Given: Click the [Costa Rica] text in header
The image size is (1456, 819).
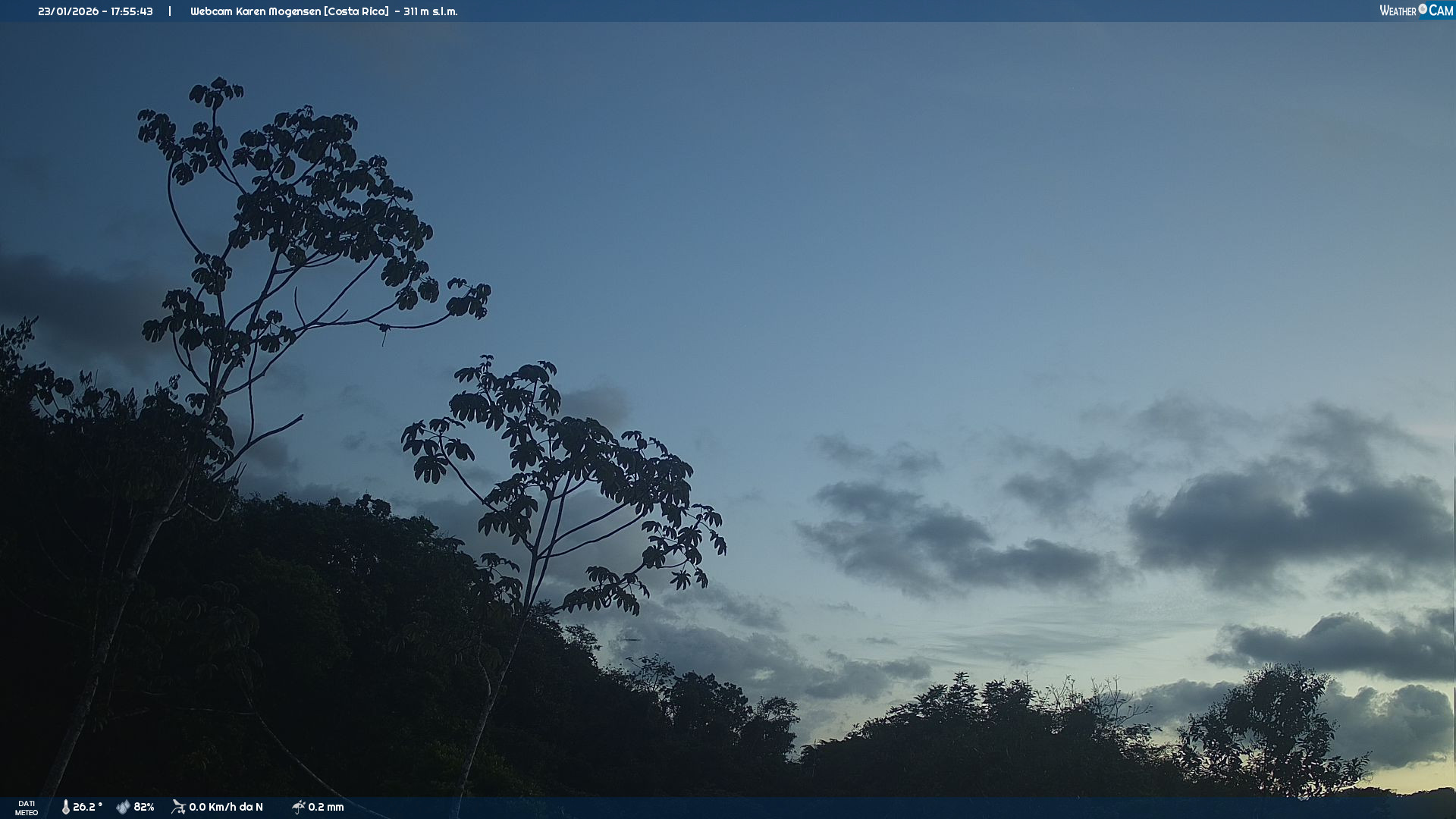Looking at the screenshot, I should (x=356, y=11).
